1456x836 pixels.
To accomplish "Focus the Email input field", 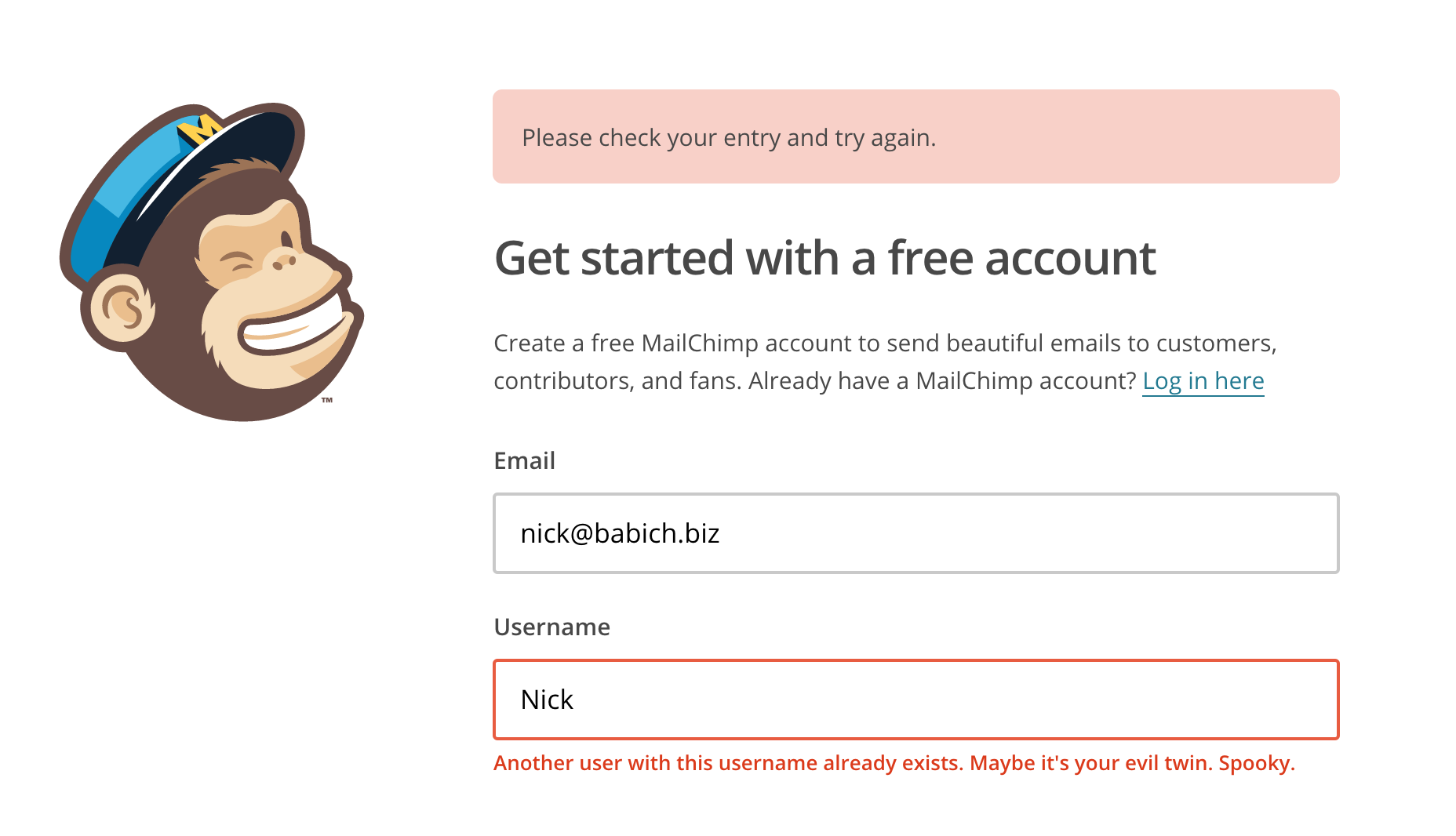I will [915, 533].
